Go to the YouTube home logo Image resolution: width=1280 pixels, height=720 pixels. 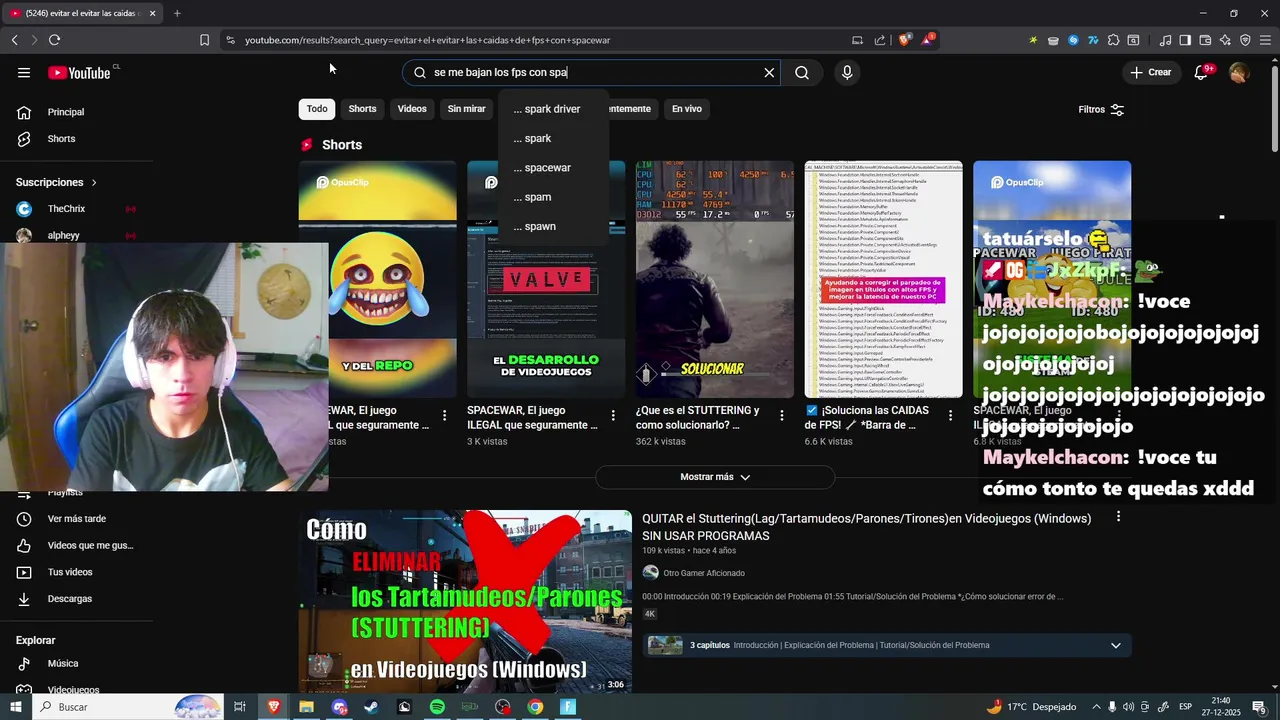(79, 72)
